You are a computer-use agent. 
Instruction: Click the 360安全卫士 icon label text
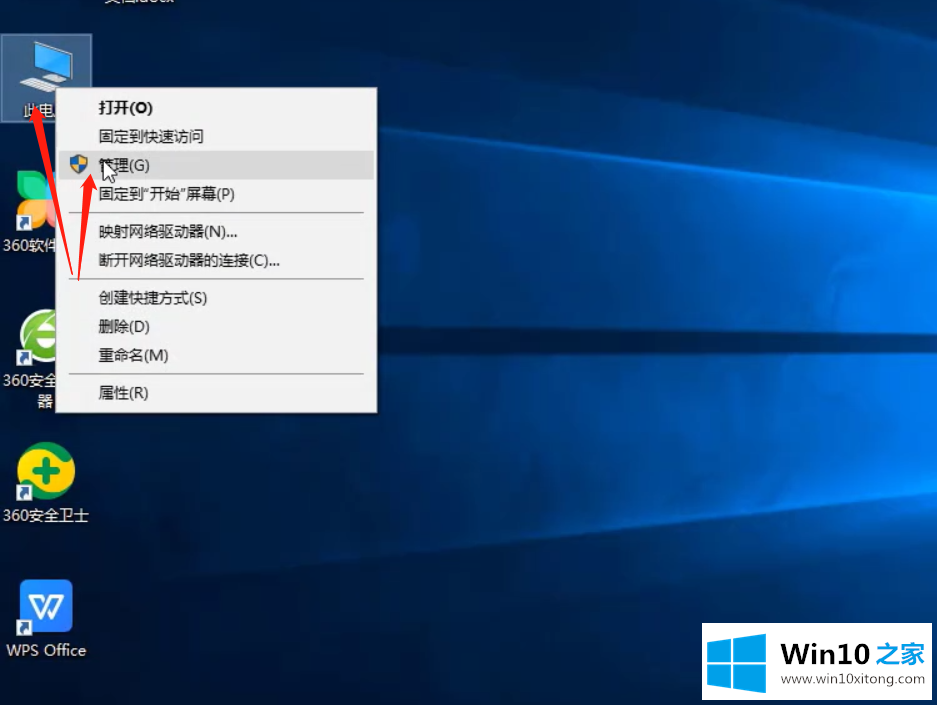coord(46,515)
